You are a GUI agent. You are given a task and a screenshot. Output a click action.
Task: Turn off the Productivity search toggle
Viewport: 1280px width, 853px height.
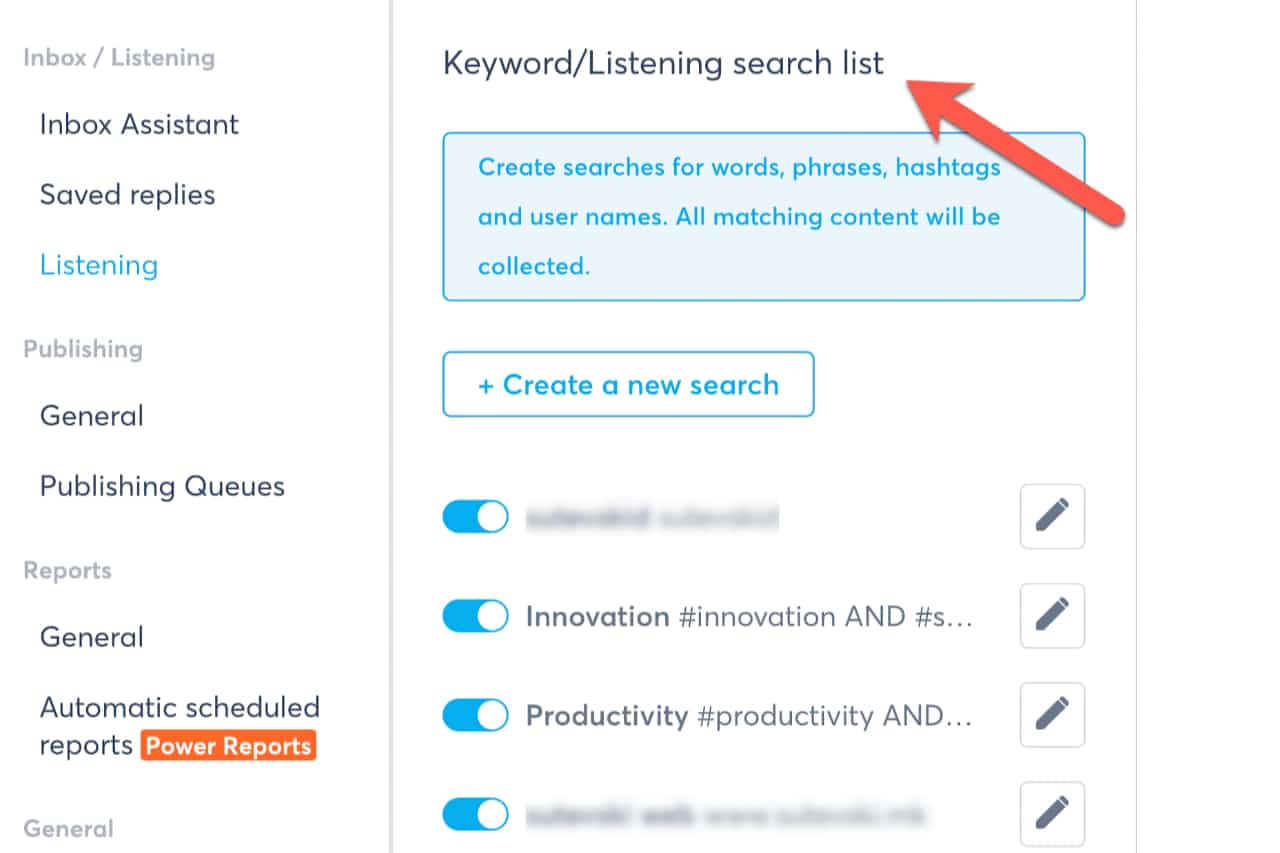[x=475, y=715]
